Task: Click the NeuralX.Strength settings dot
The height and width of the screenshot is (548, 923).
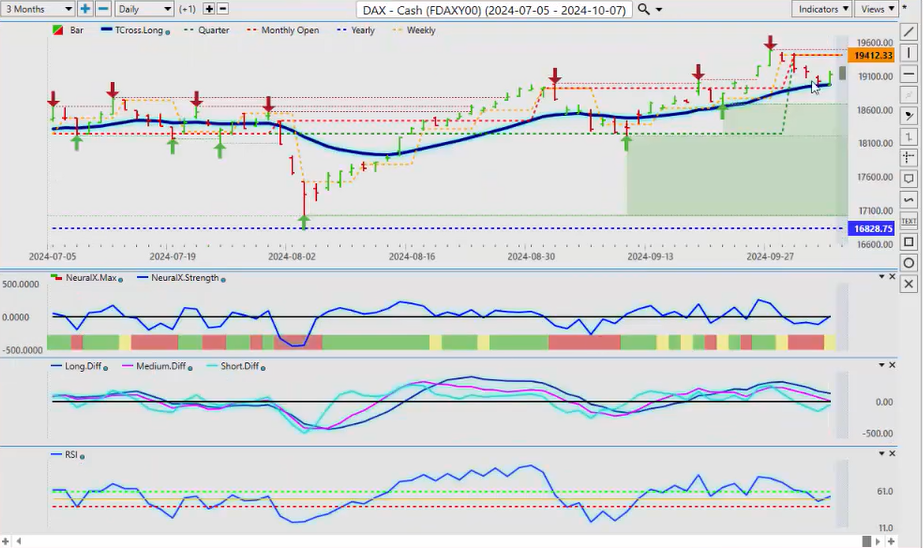Action: (x=223, y=280)
